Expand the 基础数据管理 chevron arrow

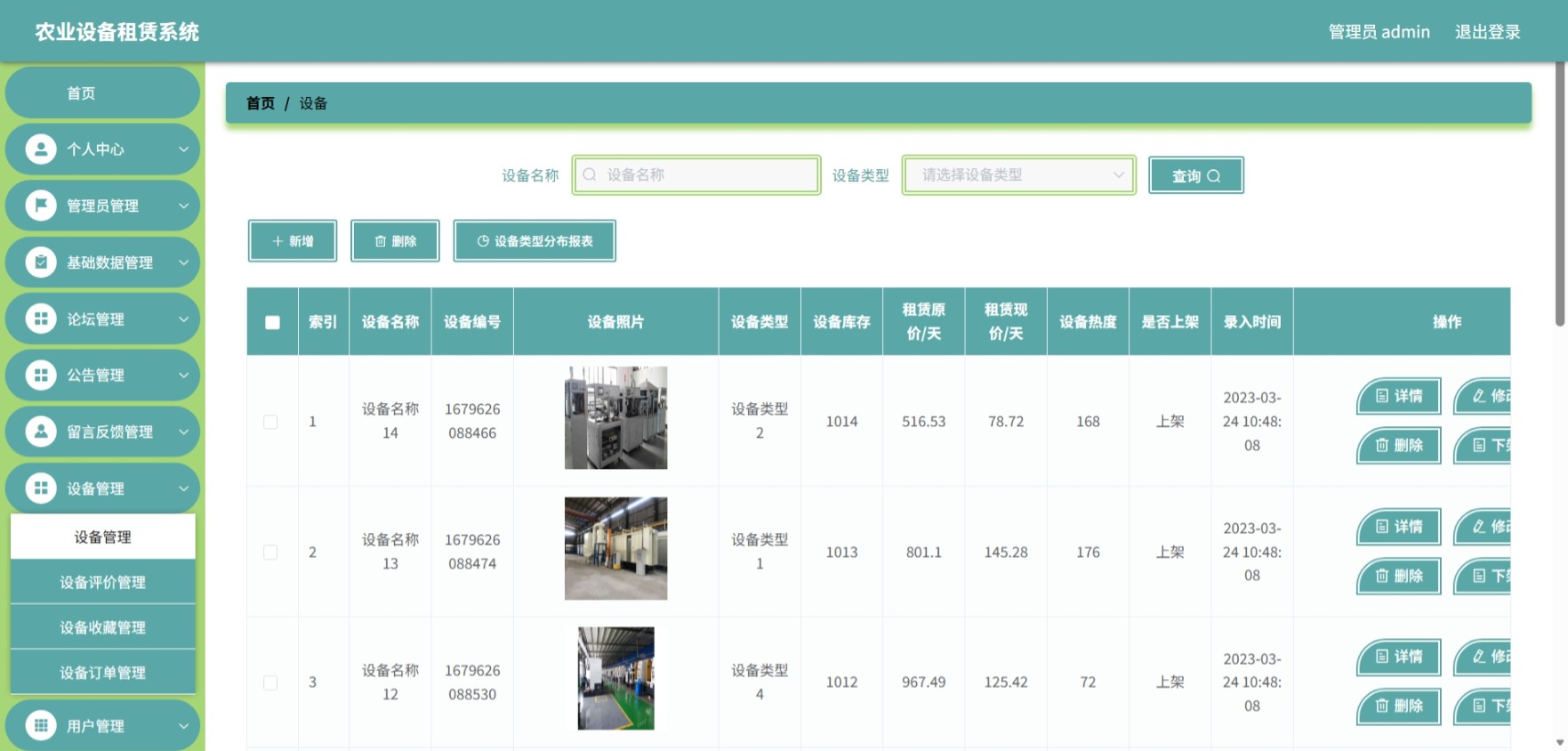pyautogui.click(x=183, y=262)
